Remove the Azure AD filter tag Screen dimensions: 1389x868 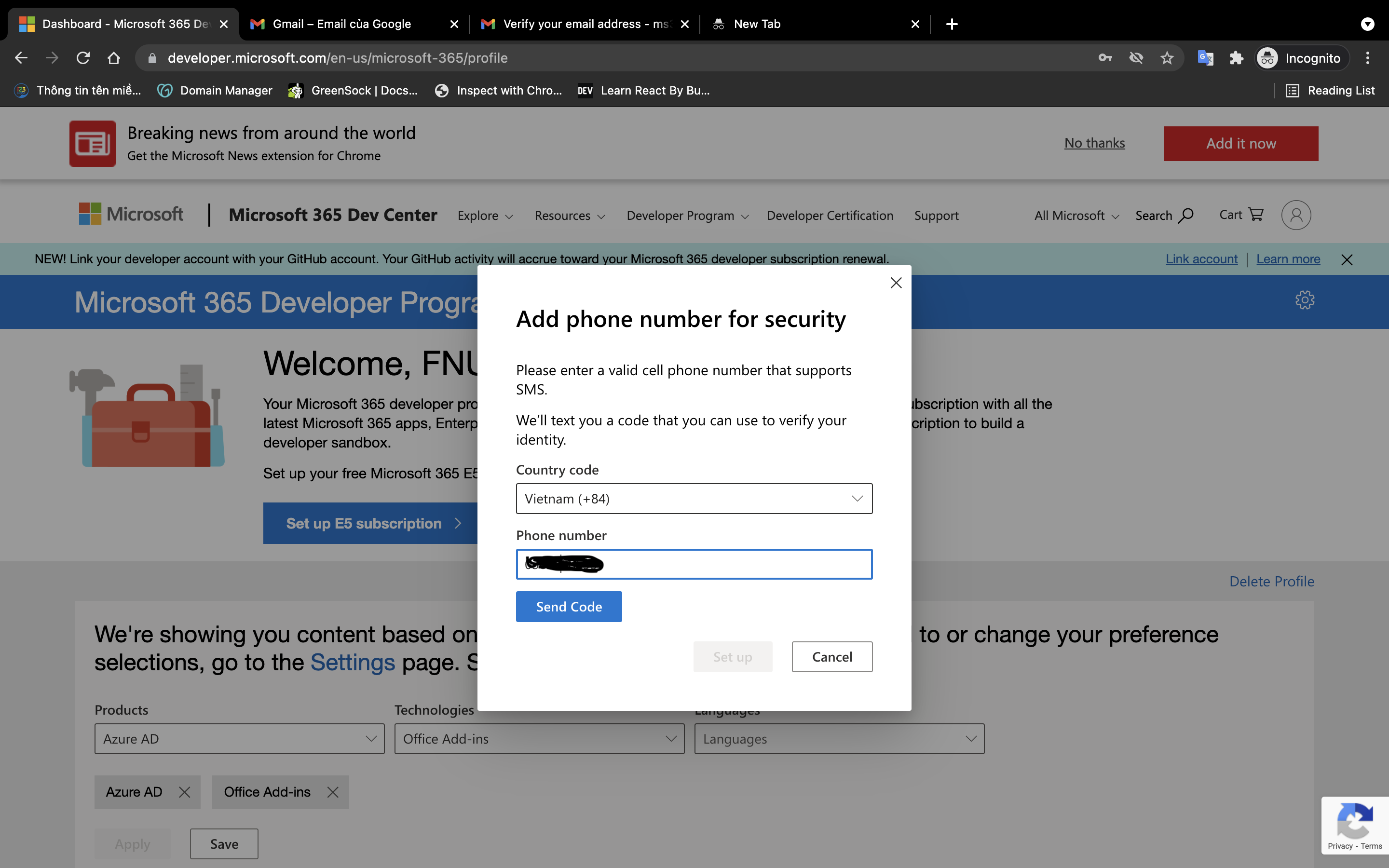(x=185, y=792)
